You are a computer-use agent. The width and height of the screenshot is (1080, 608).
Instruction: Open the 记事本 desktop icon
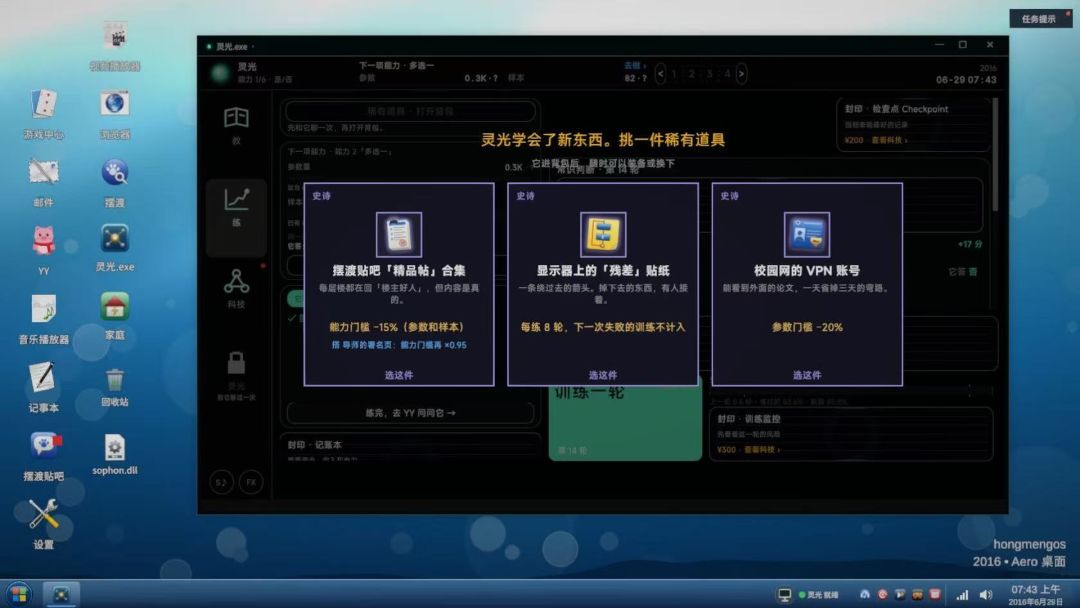pyautogui.click(x=43, y=386)
